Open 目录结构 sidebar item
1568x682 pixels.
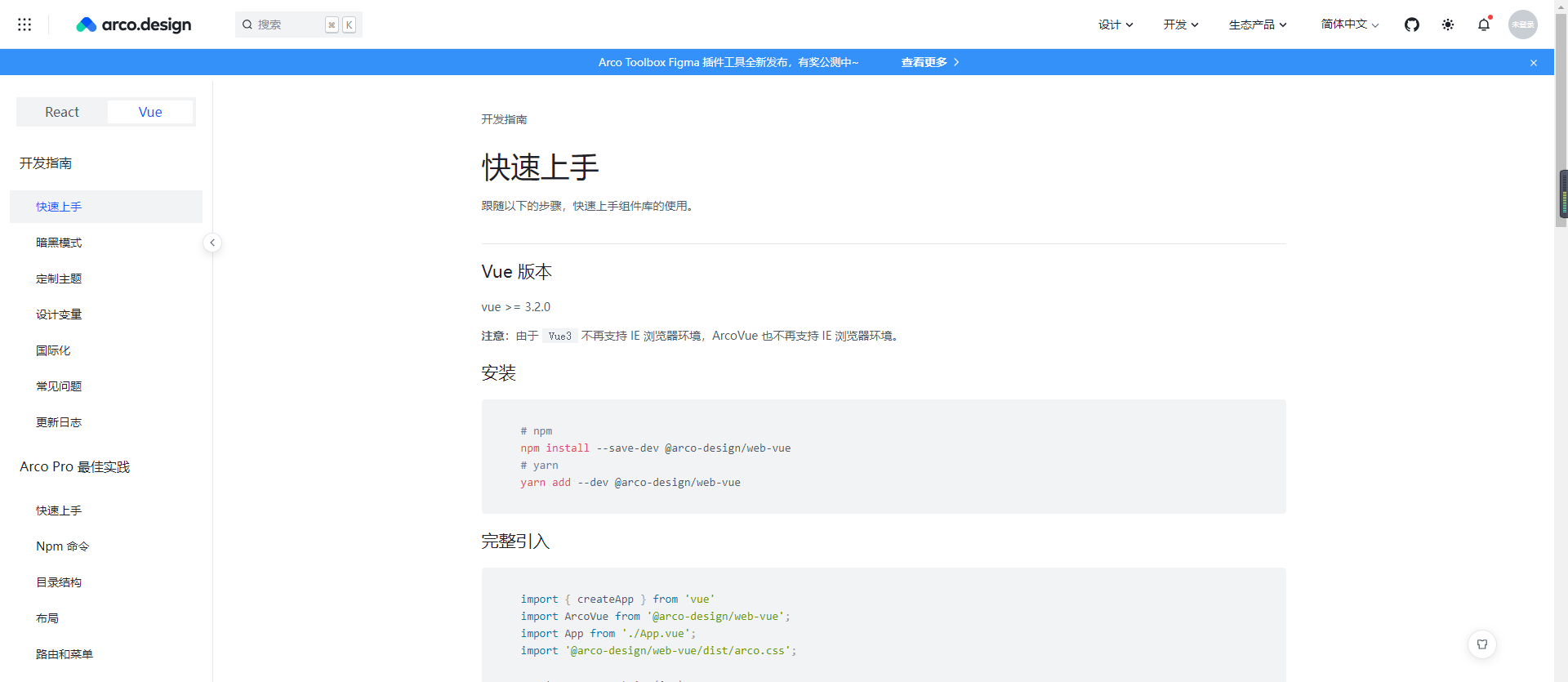pos(106,582)
